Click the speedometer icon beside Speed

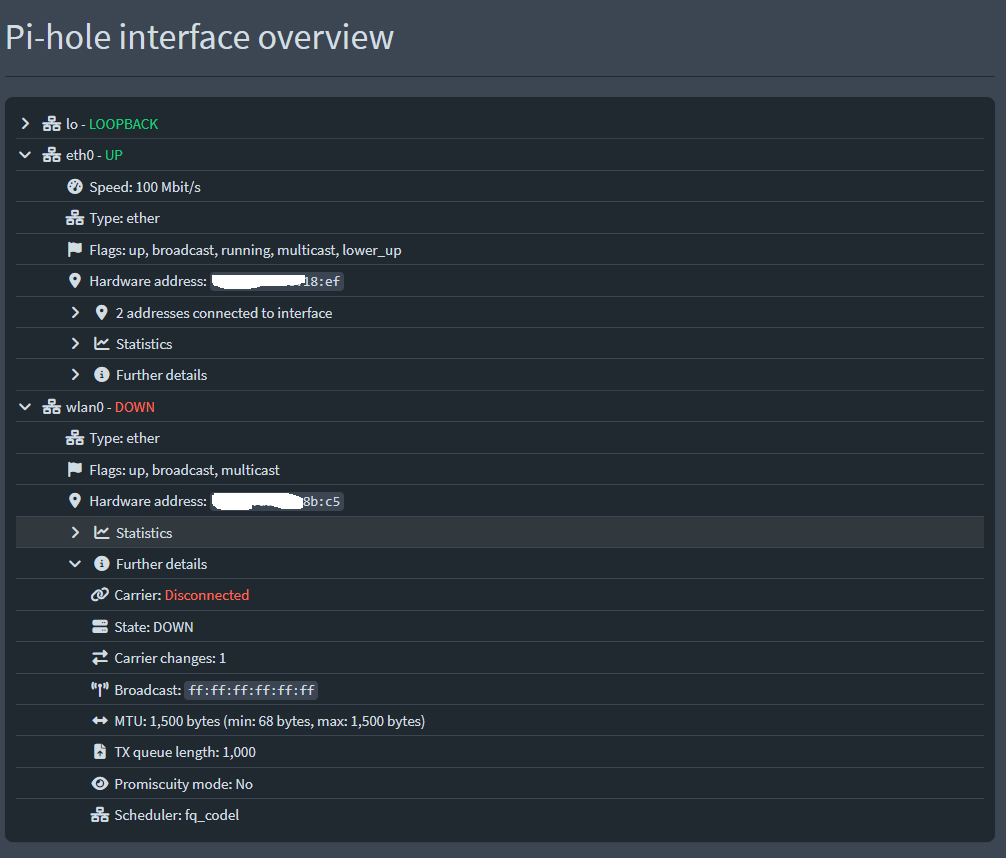[75, 187]
